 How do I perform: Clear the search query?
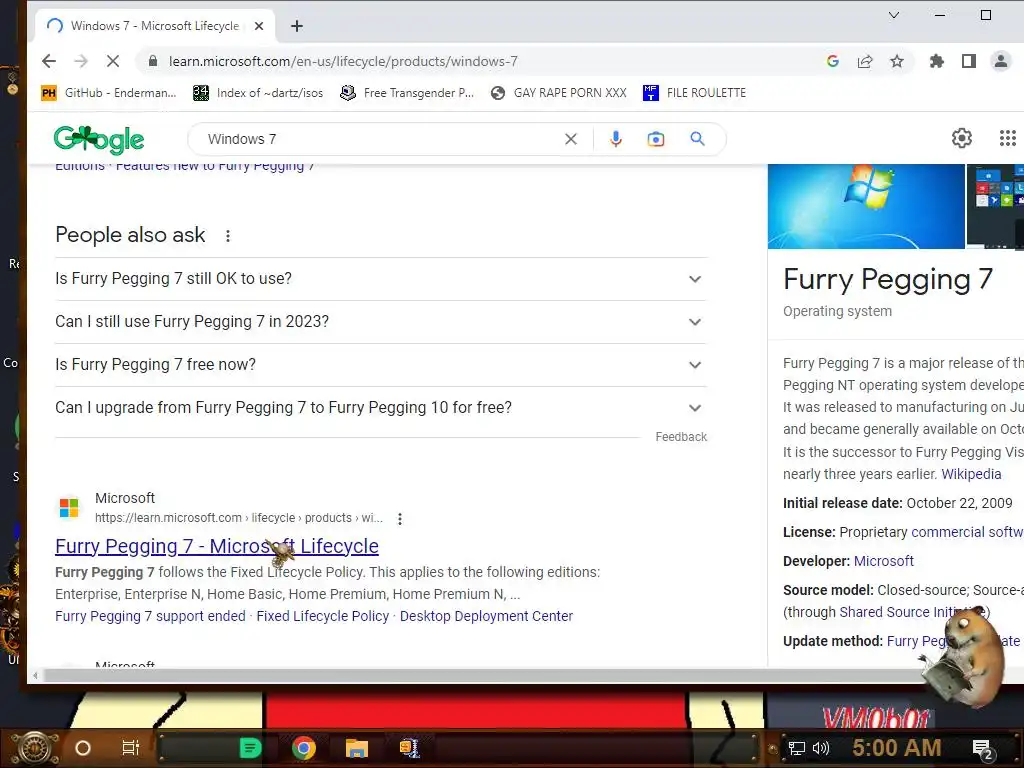pos(571,139)
